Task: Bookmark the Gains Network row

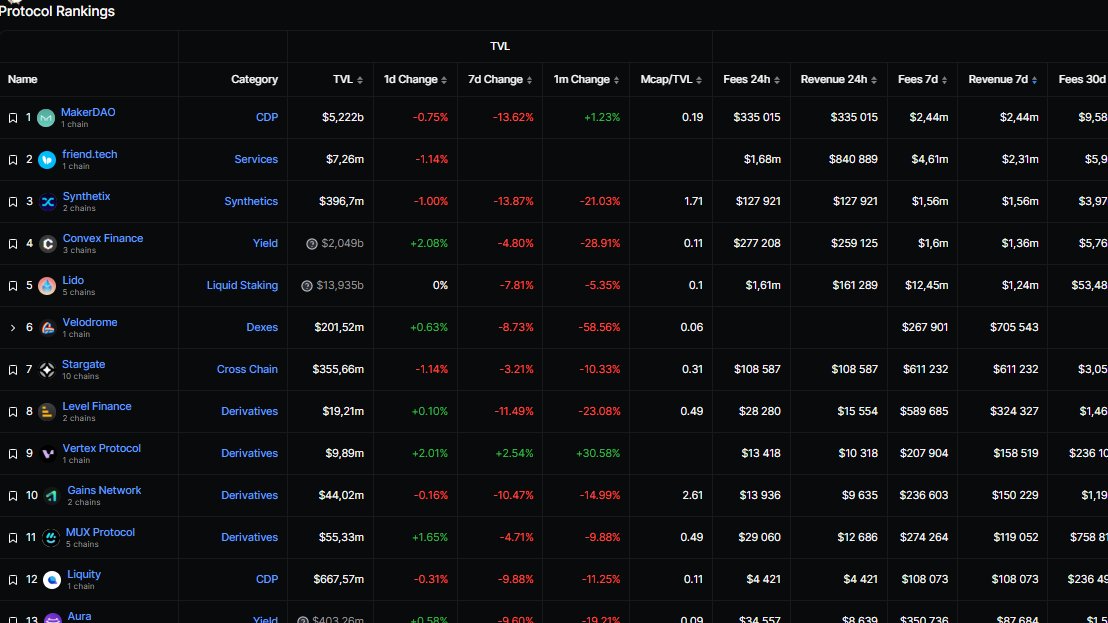Action: click(13, 496)
